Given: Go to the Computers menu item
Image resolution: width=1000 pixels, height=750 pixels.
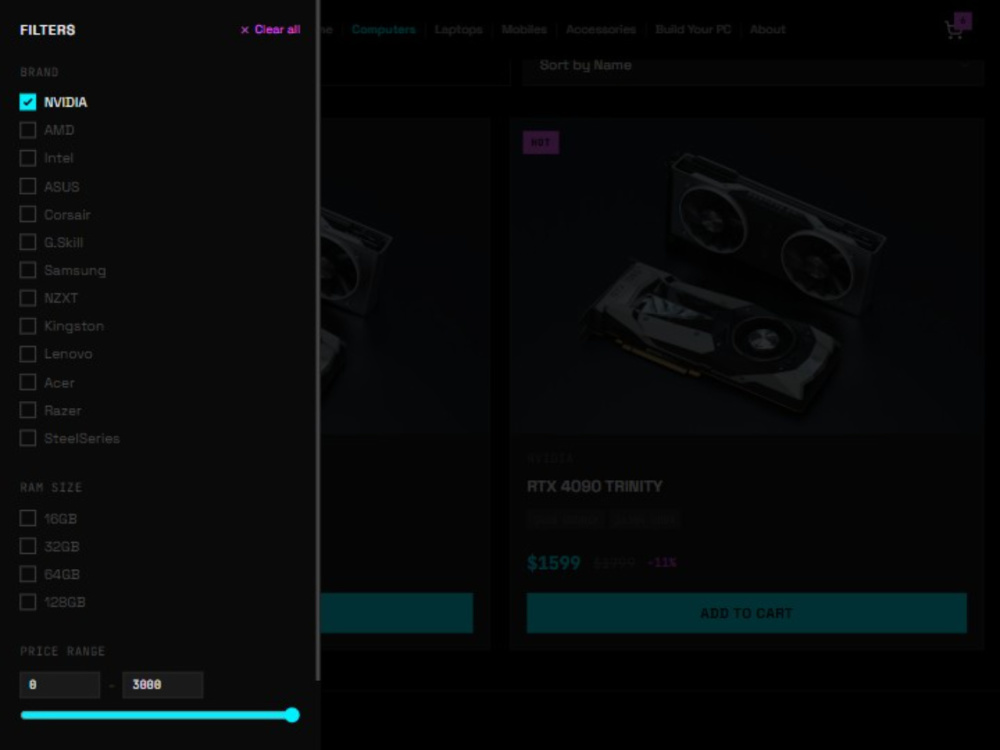Looking at the screenshot, I should point(383,29).
